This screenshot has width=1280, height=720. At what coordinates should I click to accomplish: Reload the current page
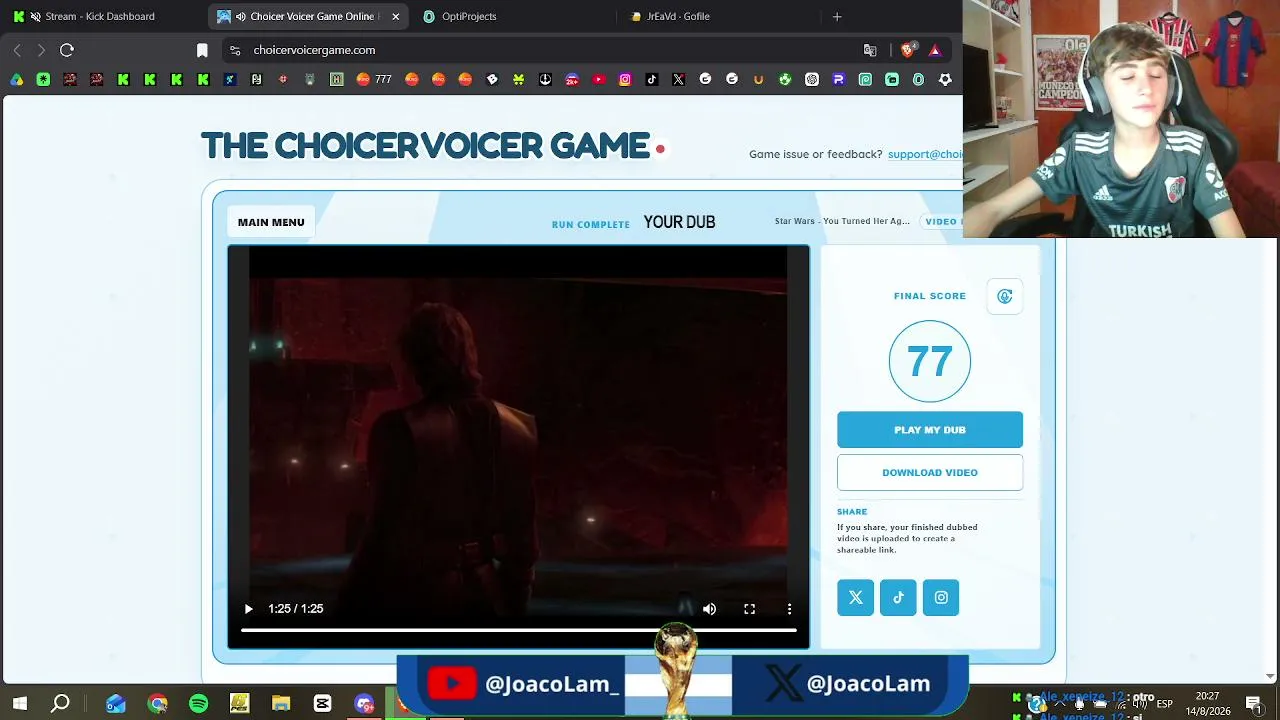(67, 50)
